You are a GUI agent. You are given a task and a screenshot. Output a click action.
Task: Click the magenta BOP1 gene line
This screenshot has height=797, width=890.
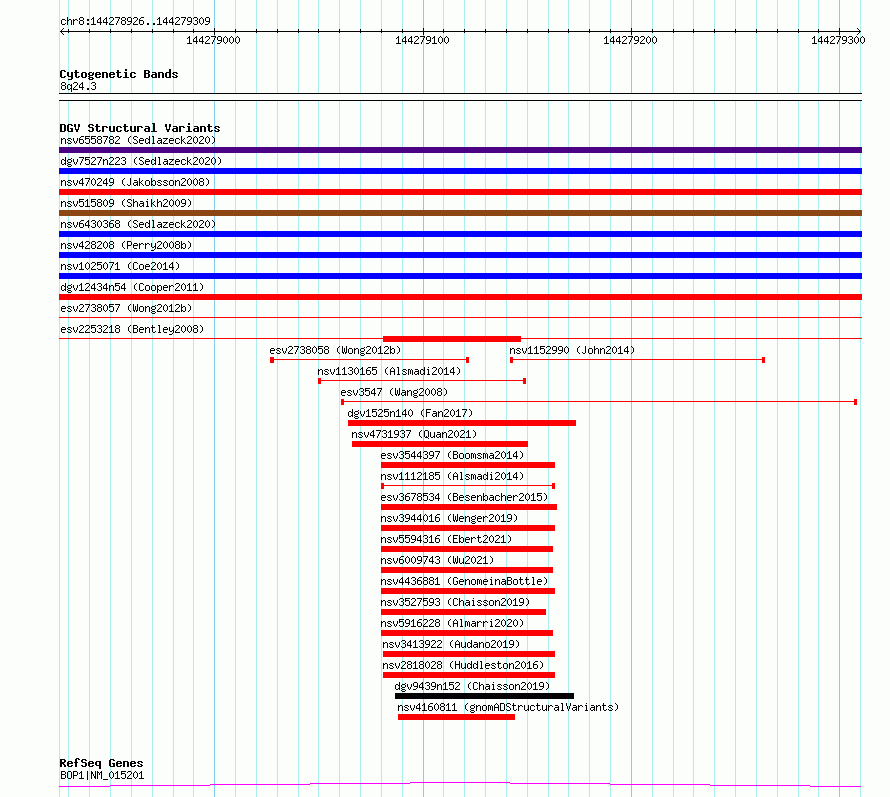click(x=460, y=785)
